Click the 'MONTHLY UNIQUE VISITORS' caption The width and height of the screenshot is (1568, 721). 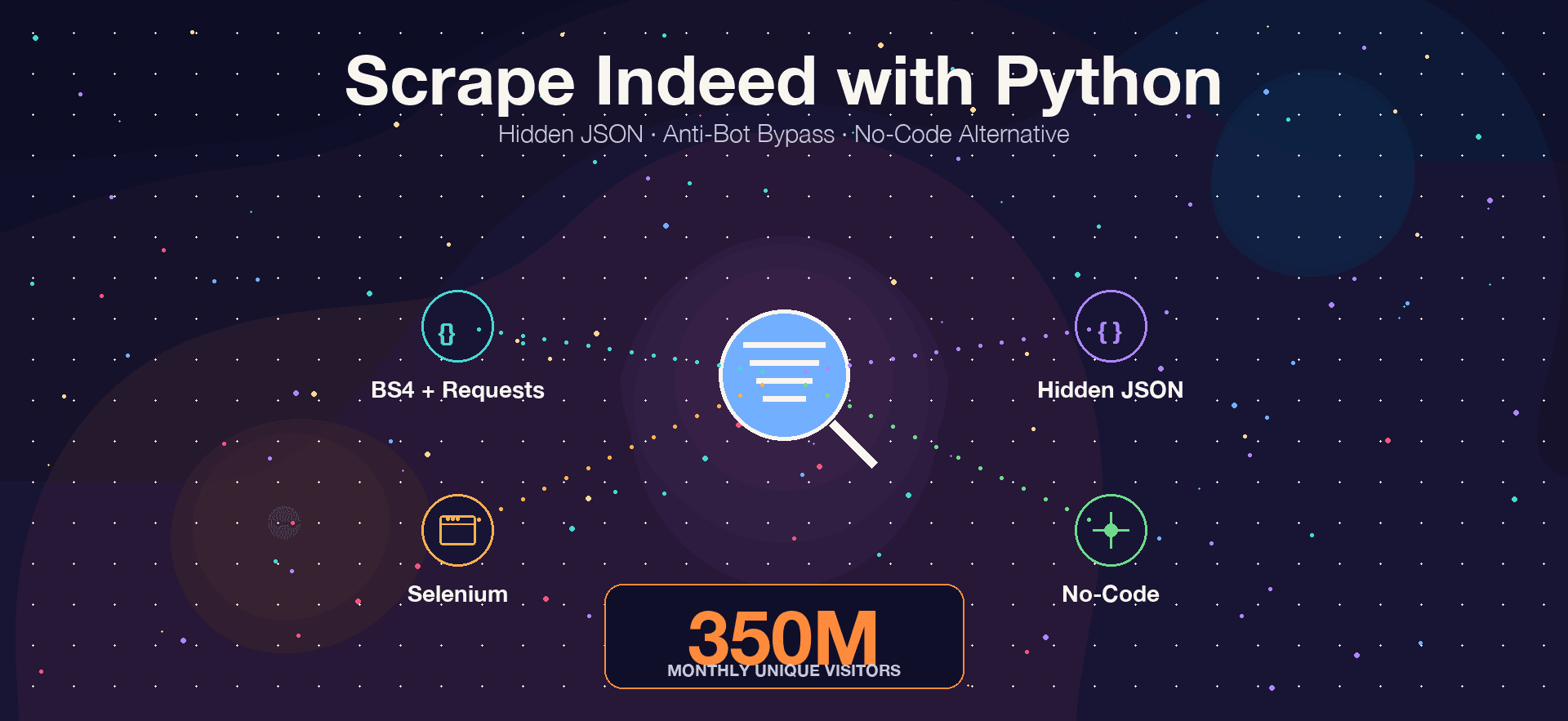click(x=784, y=670)
